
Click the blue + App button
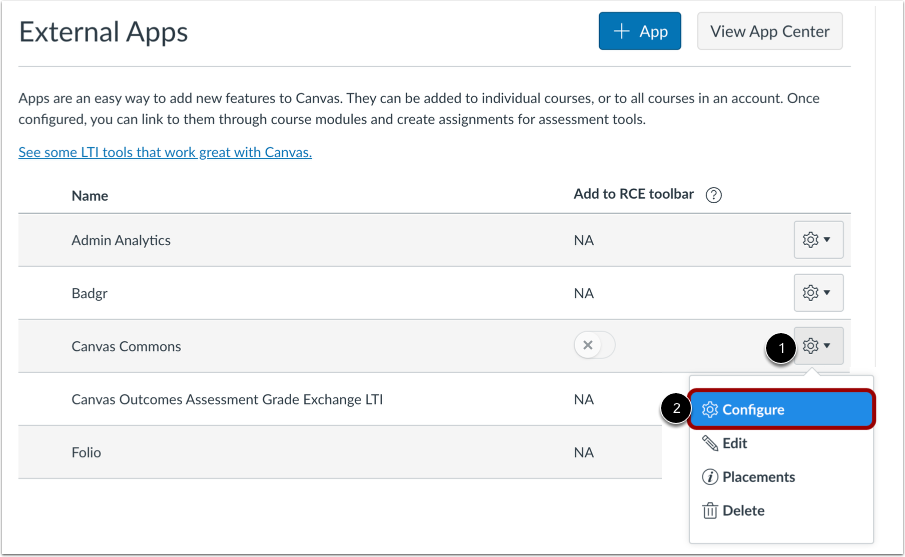[x=640, y=31]
